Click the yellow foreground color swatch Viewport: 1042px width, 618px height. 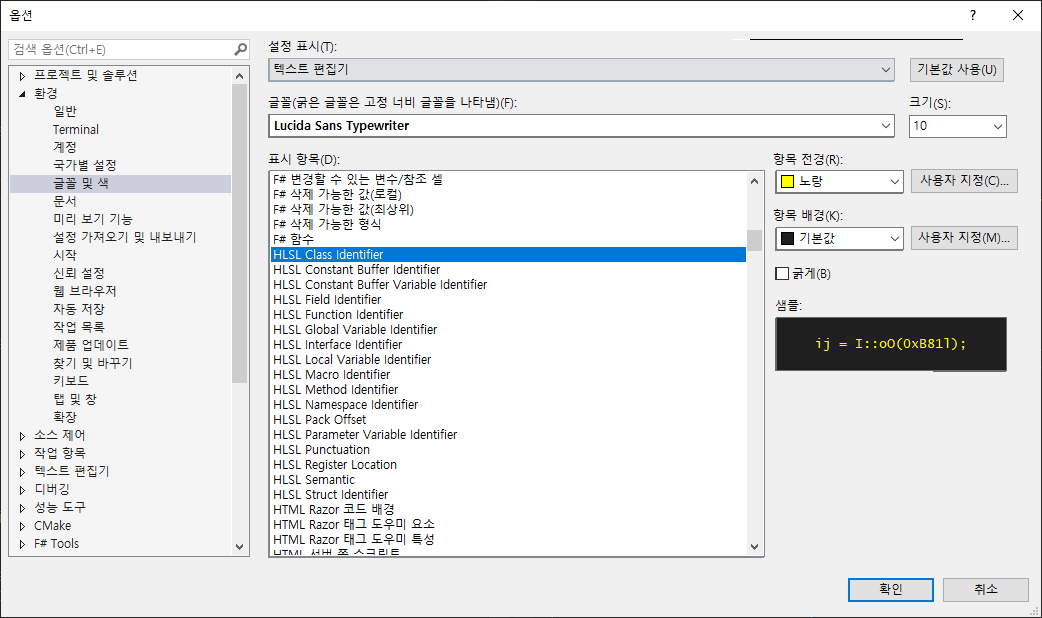(x=787, y=181)
